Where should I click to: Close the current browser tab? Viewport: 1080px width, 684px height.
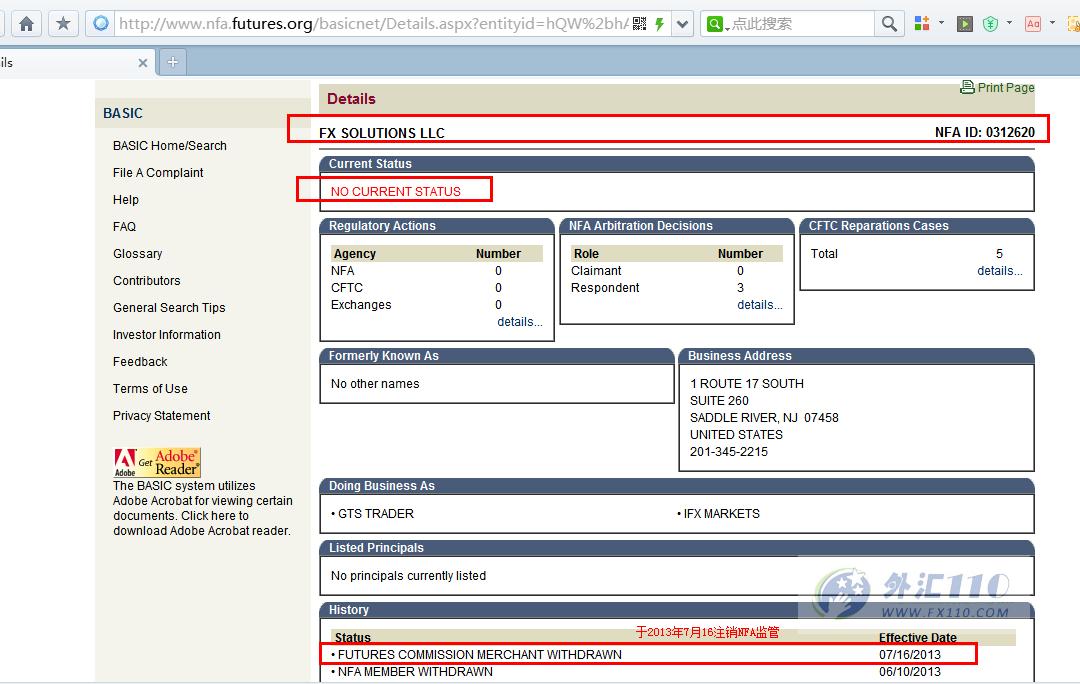tap(143, 63)
